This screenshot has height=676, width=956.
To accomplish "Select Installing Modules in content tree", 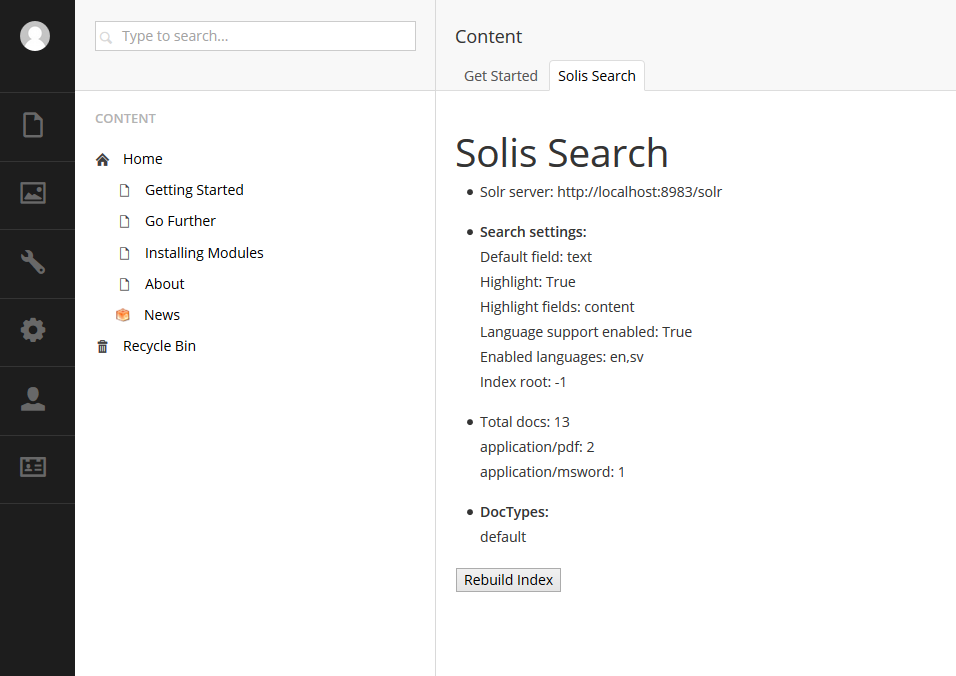I will 204,253.
